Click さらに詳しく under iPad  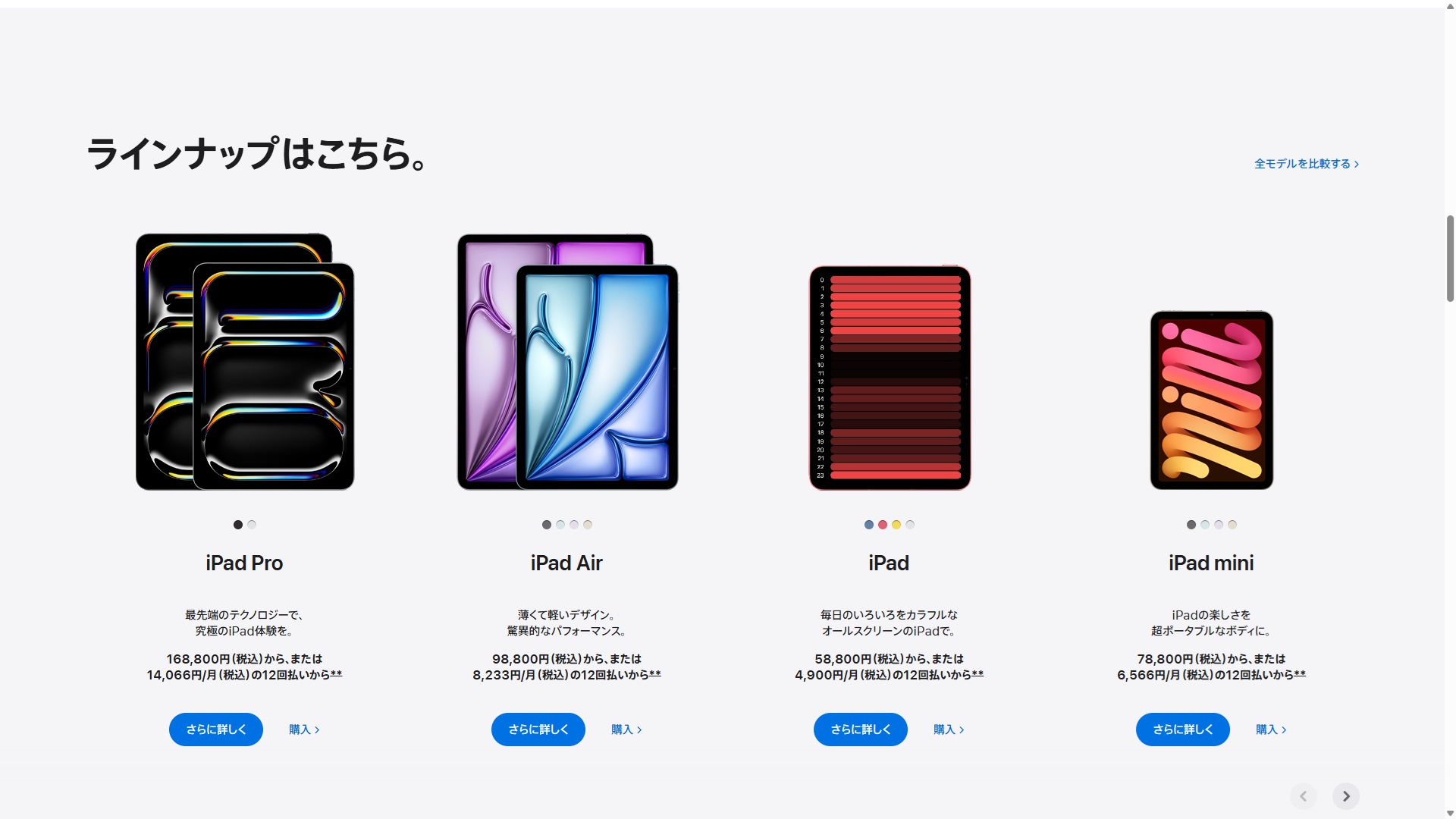pos(861,730)
